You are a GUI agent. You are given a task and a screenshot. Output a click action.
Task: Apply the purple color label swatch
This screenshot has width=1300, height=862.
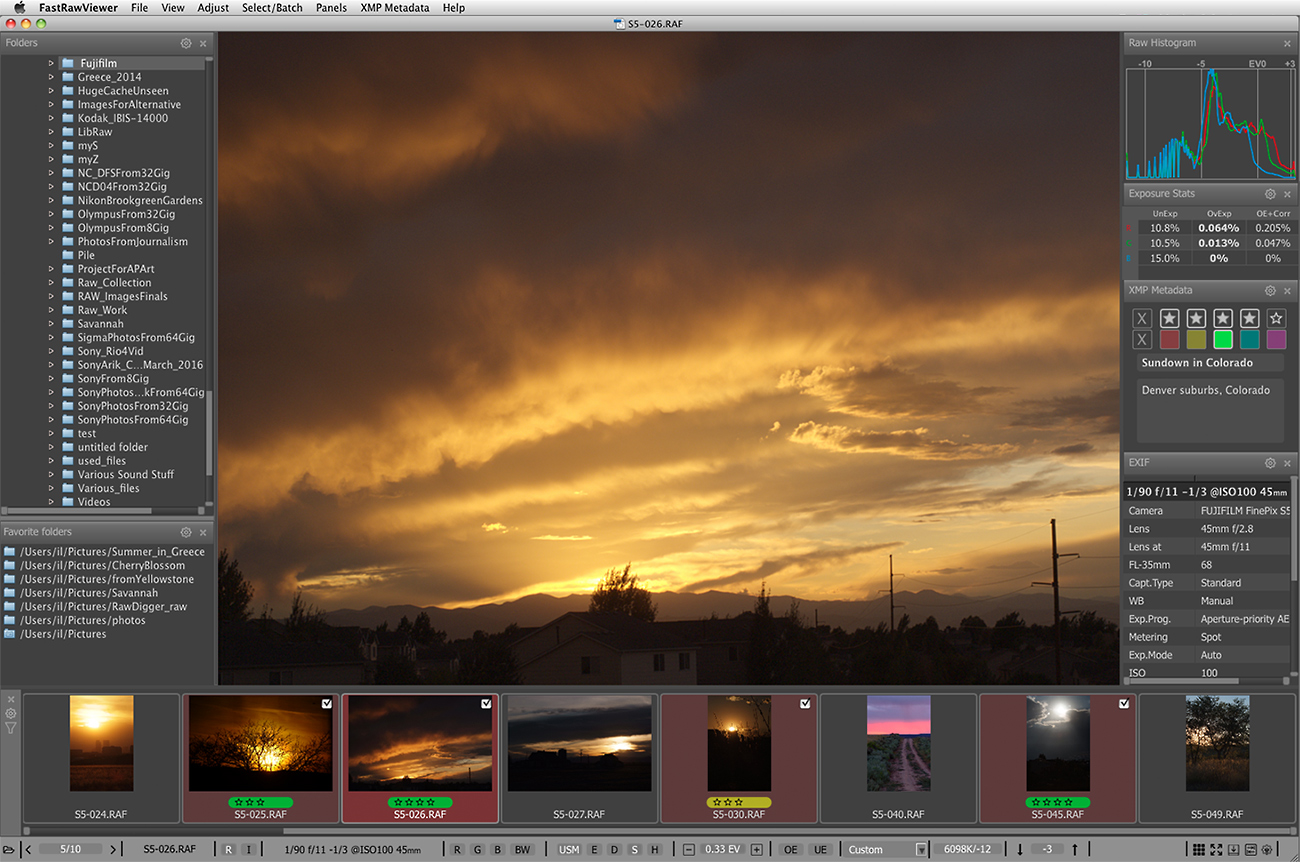click(x=1276, y=339)
